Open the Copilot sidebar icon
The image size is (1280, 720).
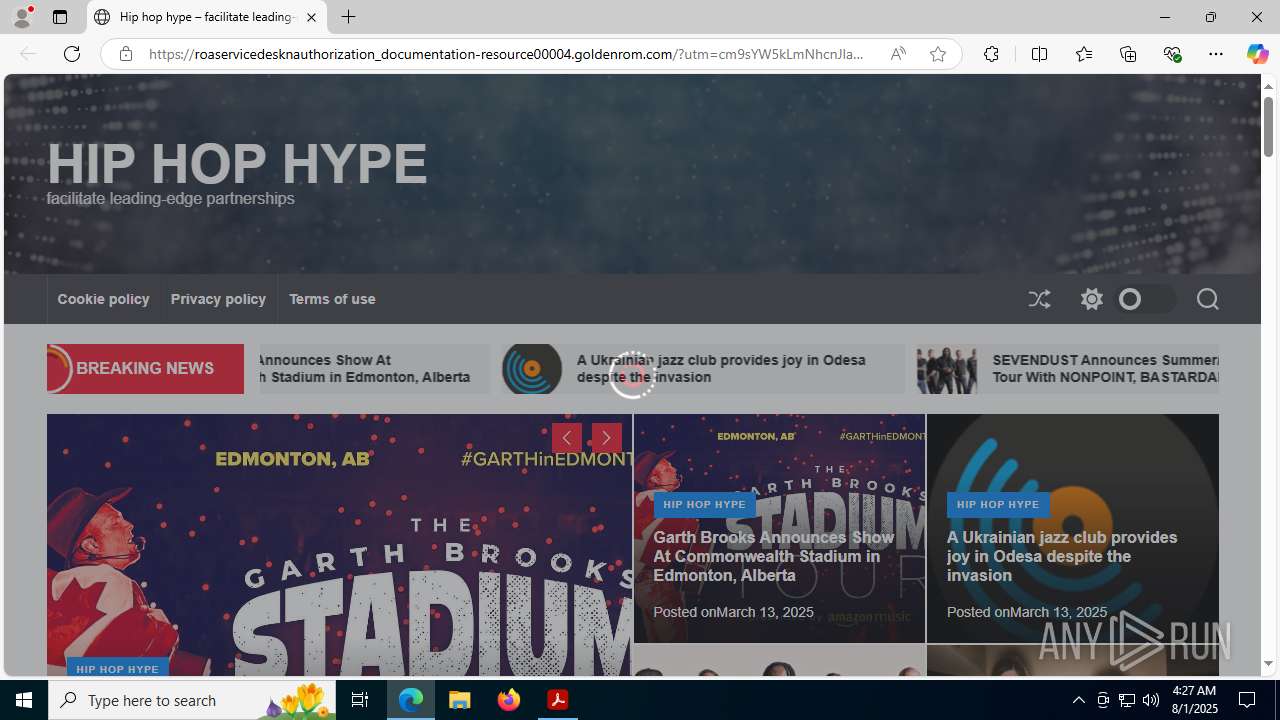click(1257, 54)
